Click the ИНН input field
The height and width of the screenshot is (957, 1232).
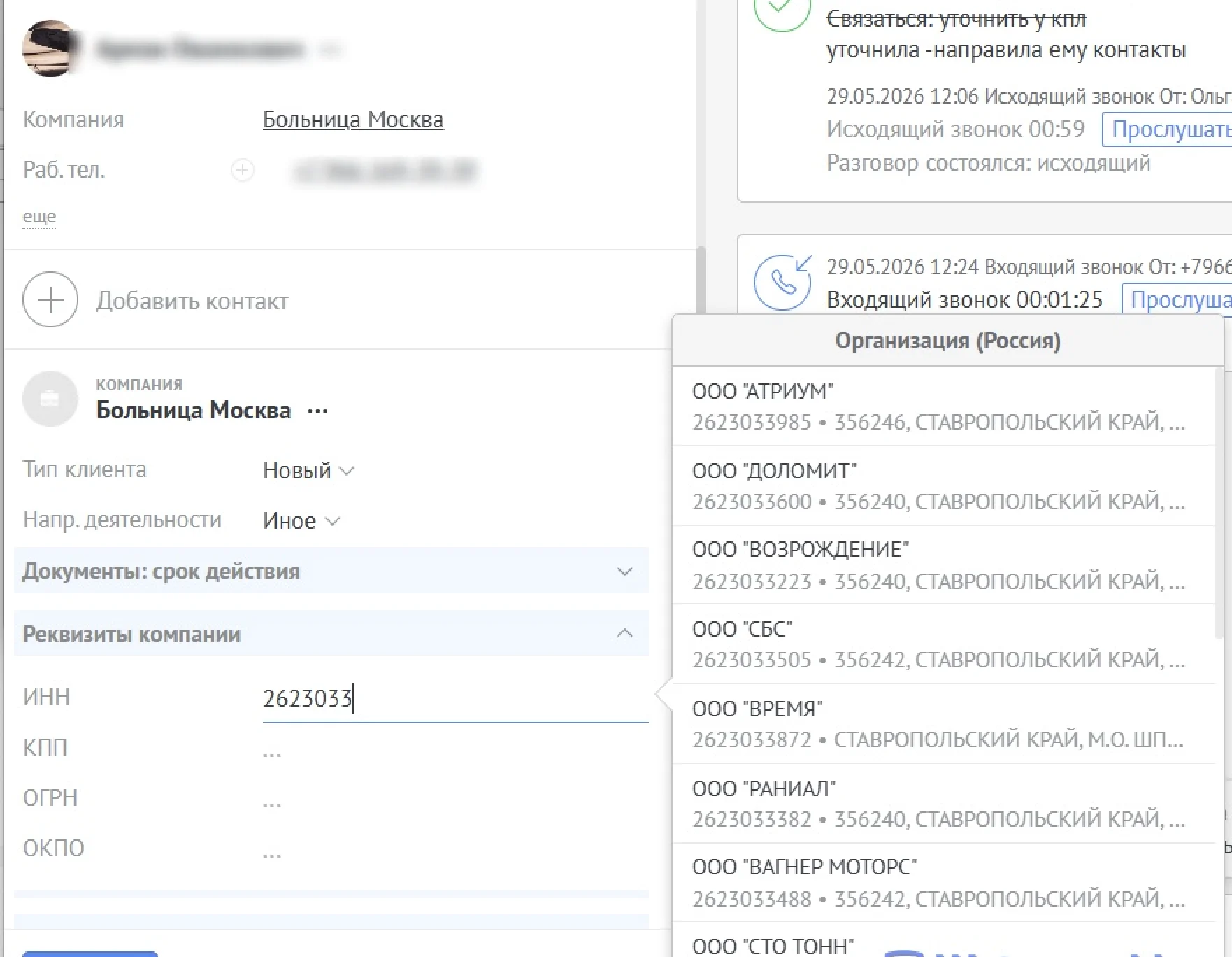(x=455, y=698)
